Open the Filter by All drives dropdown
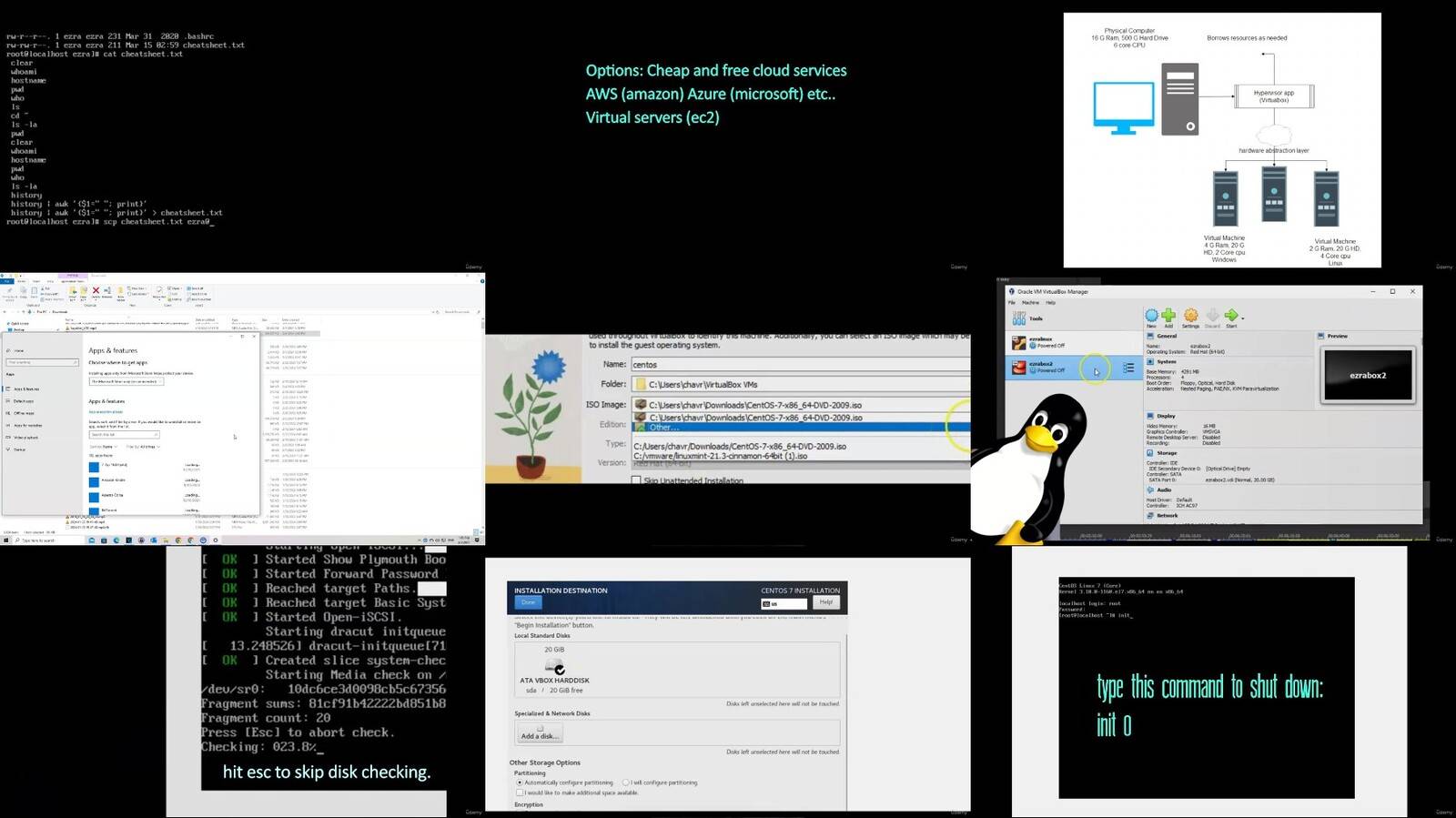This screenshot has width=1456, height=818. click(x=142, y=447)
